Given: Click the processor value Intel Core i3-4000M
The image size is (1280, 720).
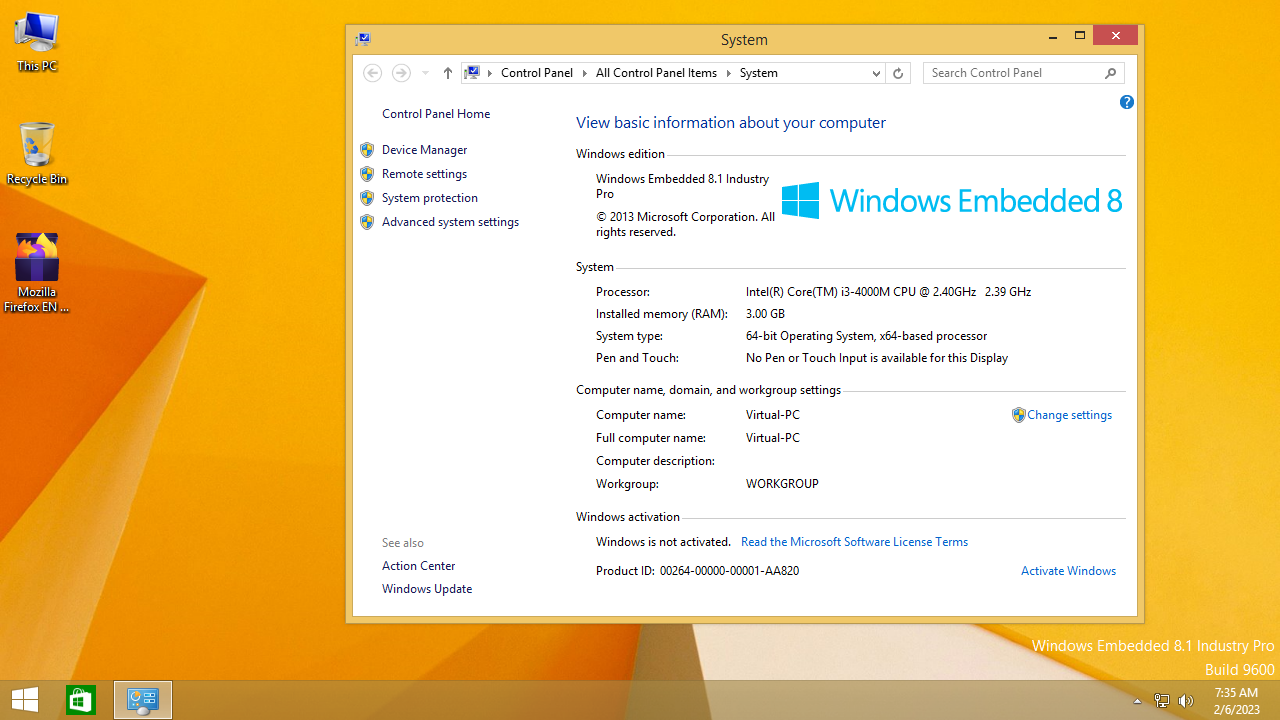Looking at the screenshot, I should click(x=888, y=292).
